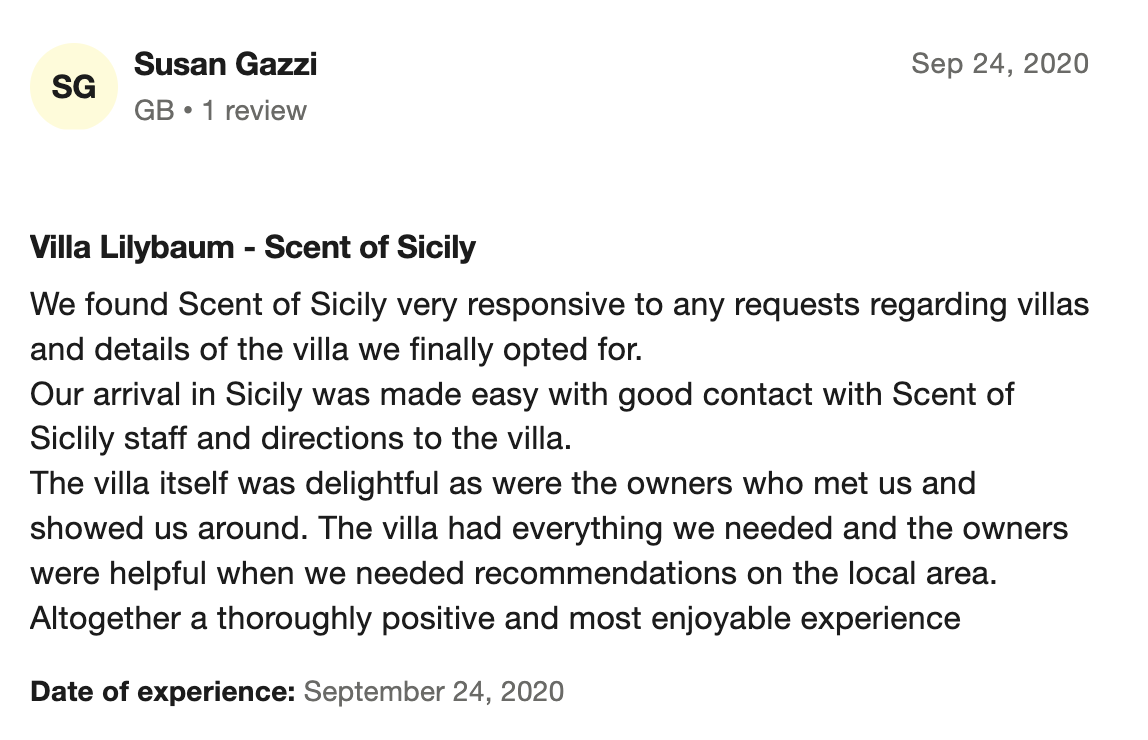1148x740 pixels.
Task: Click the SG avatar circle
Action: [x=74, y=87]
